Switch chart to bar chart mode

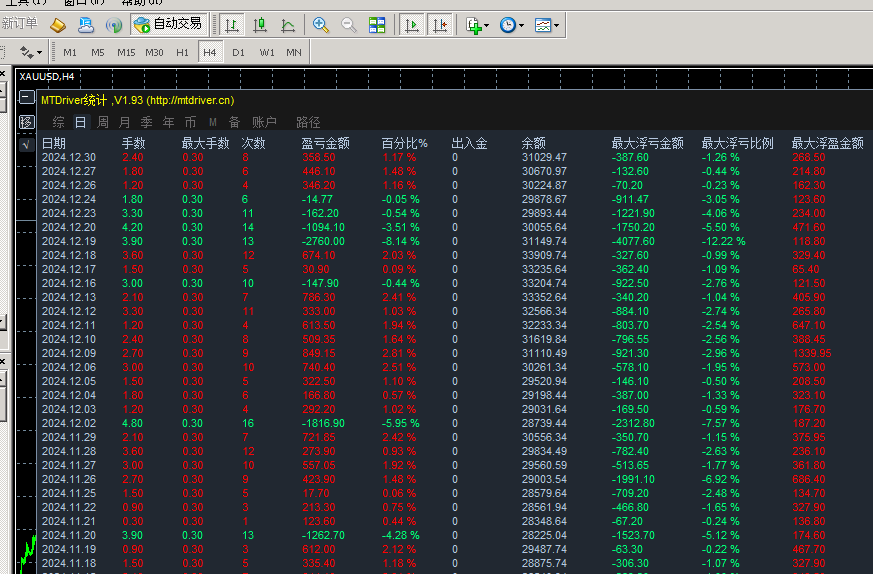[x=231, y=24]
